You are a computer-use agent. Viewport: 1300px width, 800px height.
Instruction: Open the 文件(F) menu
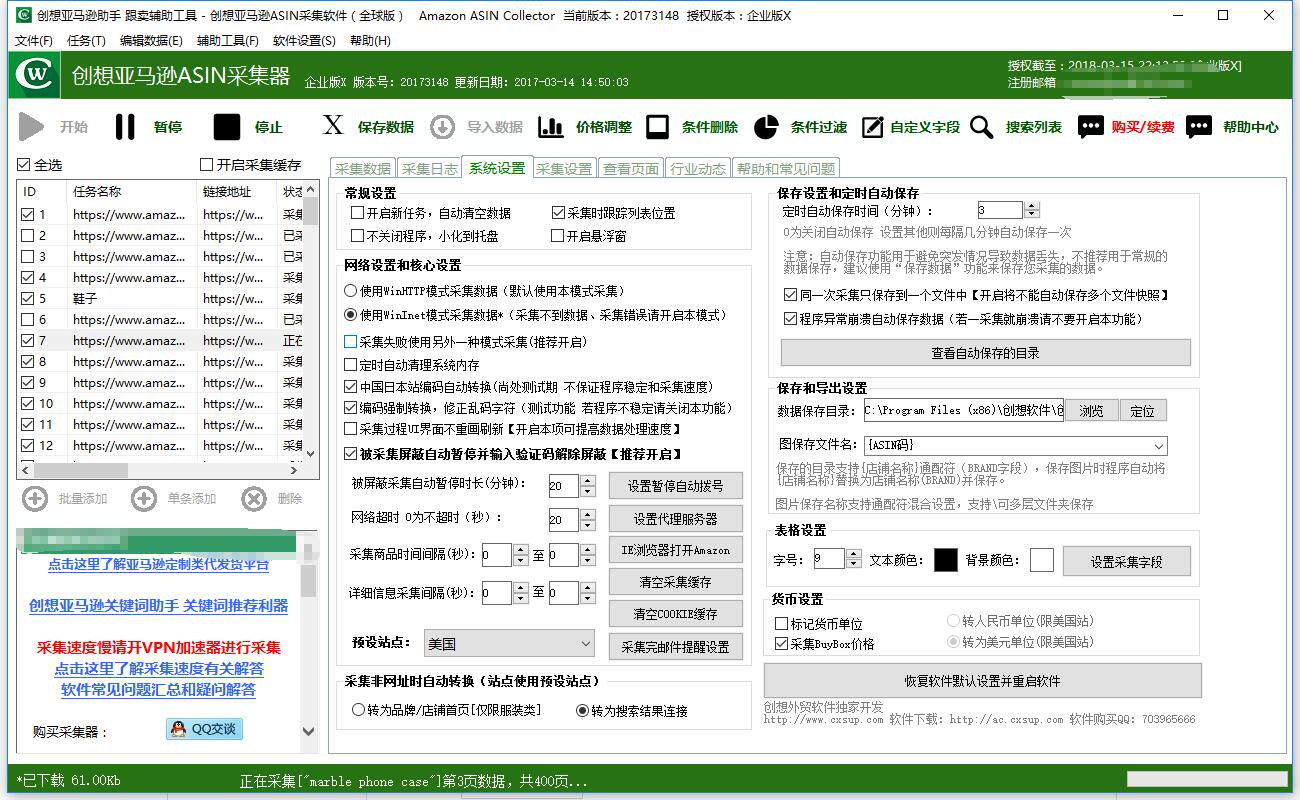[34, 41]
